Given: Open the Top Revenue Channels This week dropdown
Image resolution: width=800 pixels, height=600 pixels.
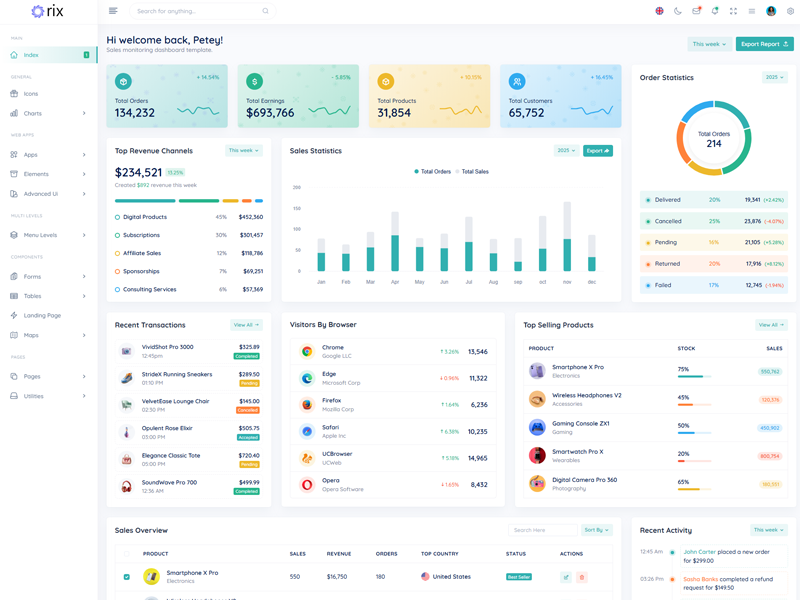Looking at the screenshot, I should 244,151.
